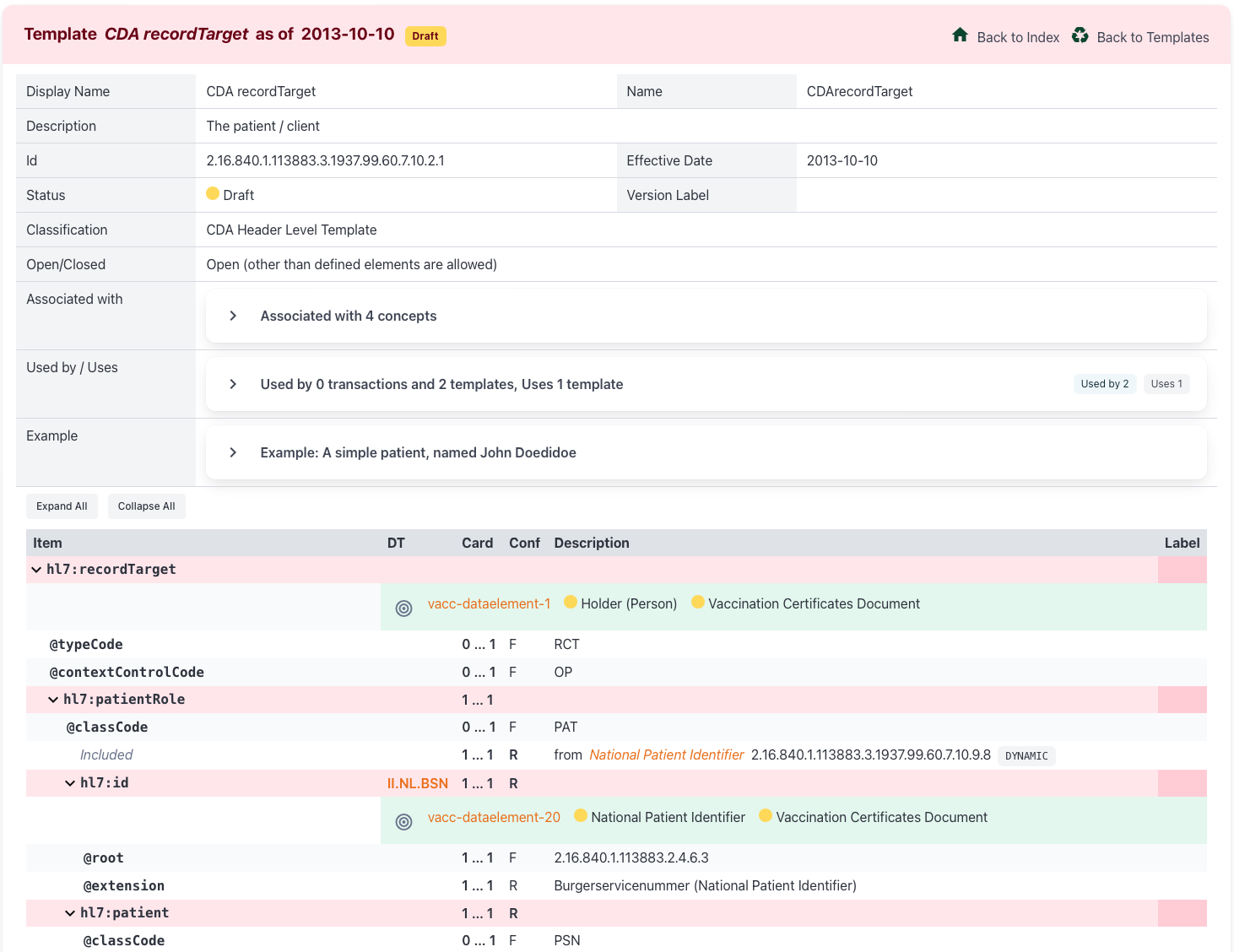Click the home icon beside Back to Index
This screenshot has width=1234, height=952.
point(960,35)
